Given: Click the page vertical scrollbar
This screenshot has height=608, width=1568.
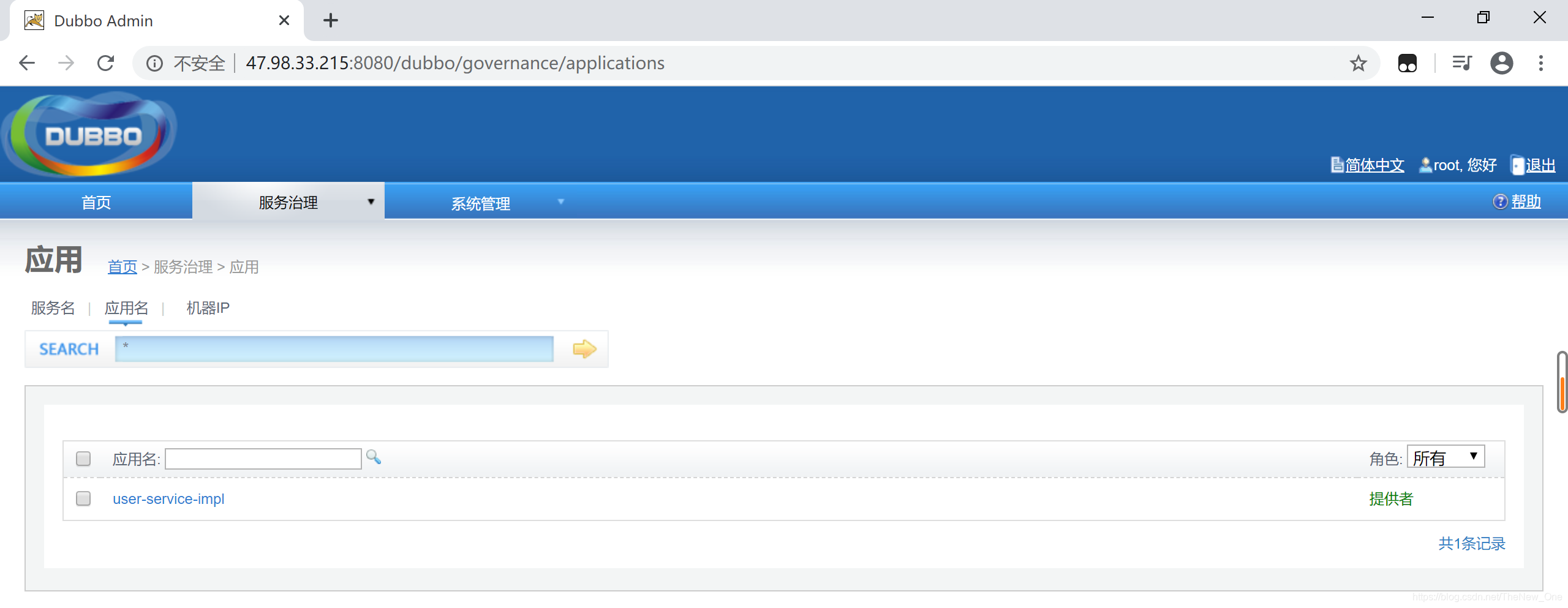Looking at the screenshot, I should coord(1562,382).
